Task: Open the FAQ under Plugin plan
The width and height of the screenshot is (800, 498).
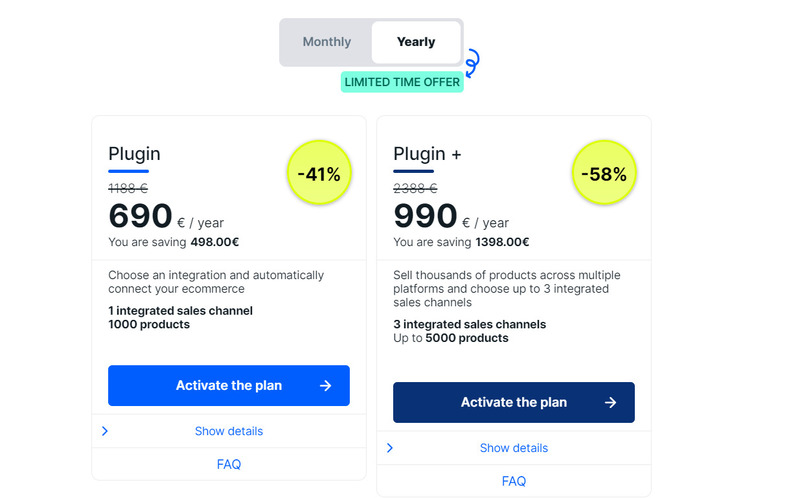Action: 229,464
